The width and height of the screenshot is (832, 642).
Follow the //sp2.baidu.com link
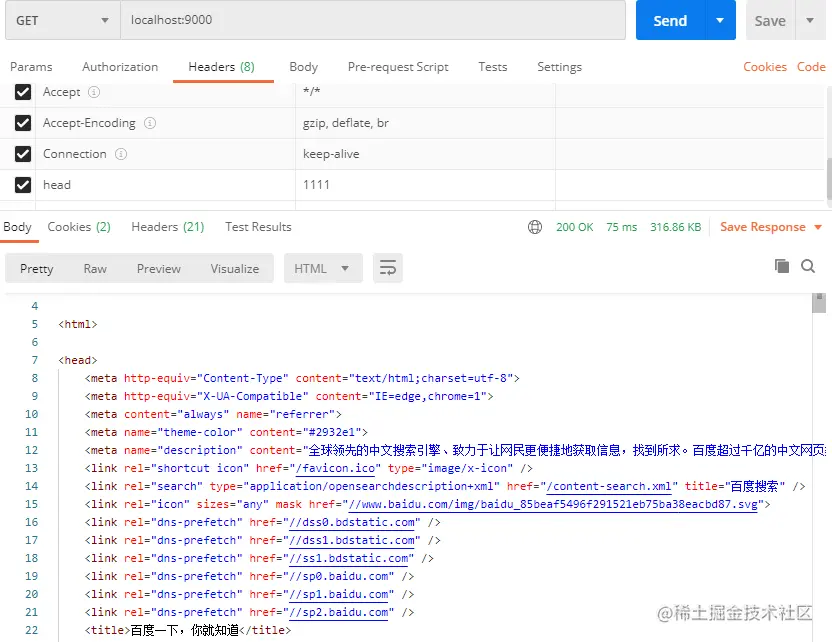point(339,613)
